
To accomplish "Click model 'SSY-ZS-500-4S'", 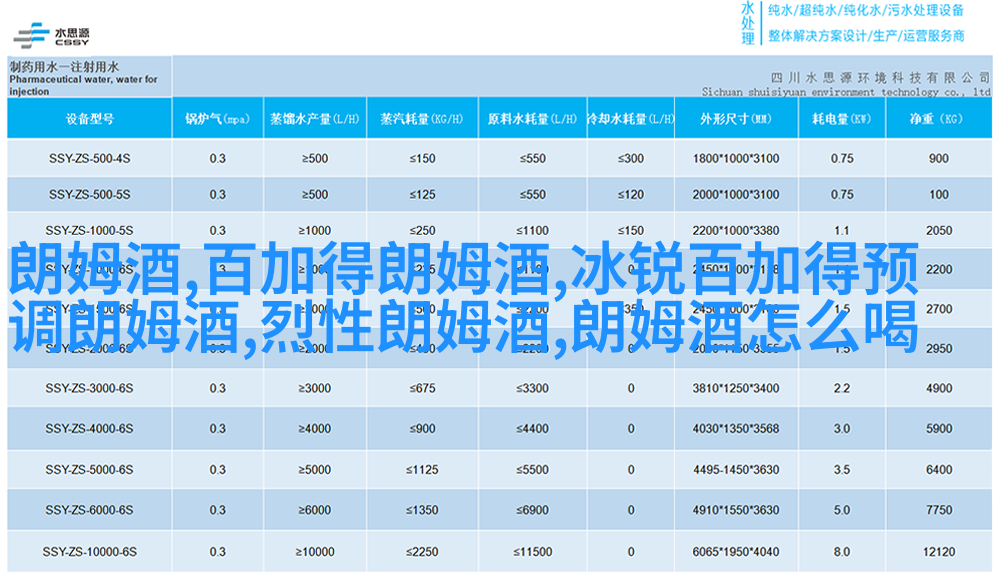I will (89, 158).
